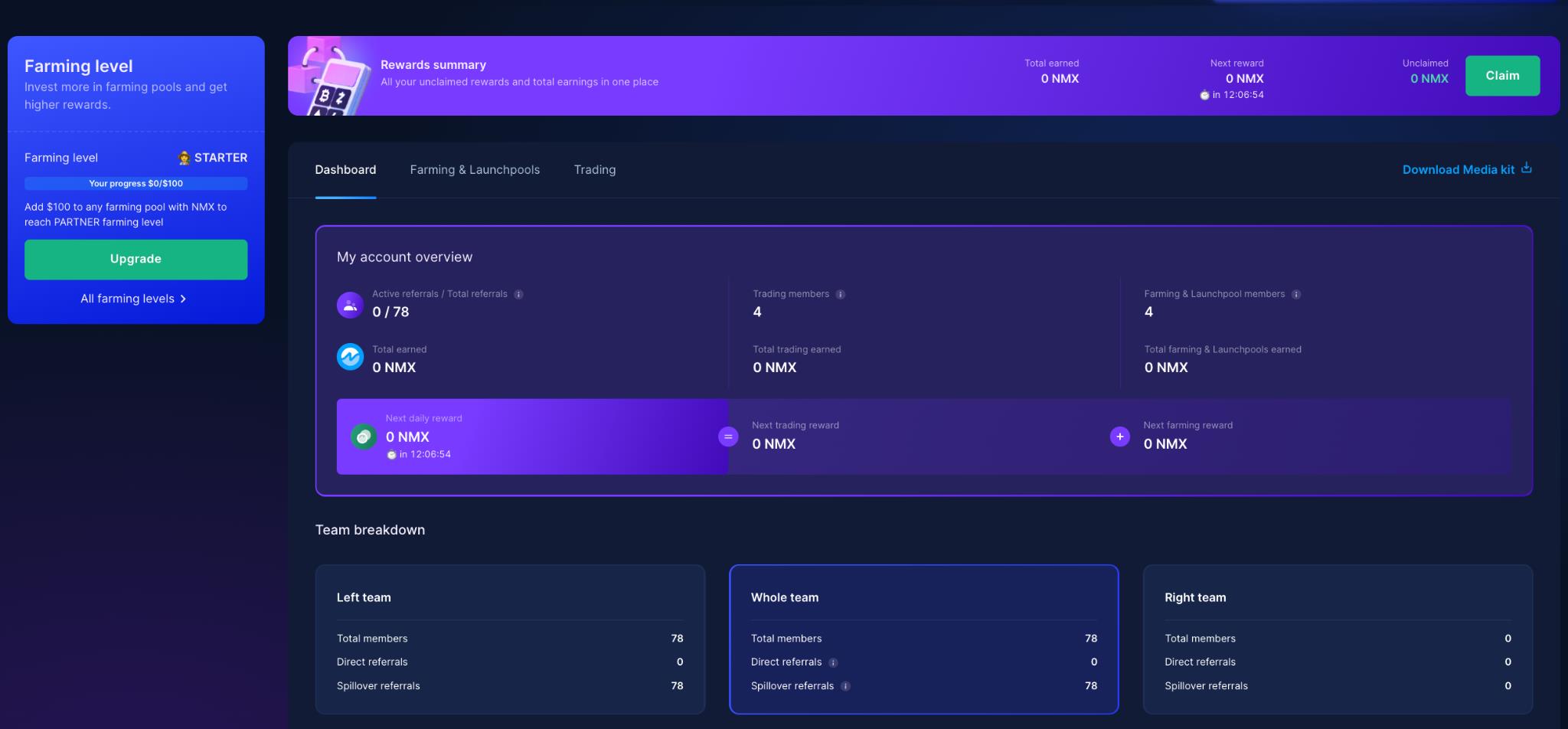Click the Next farming reward 0 NMX value

click(1165, 443)
